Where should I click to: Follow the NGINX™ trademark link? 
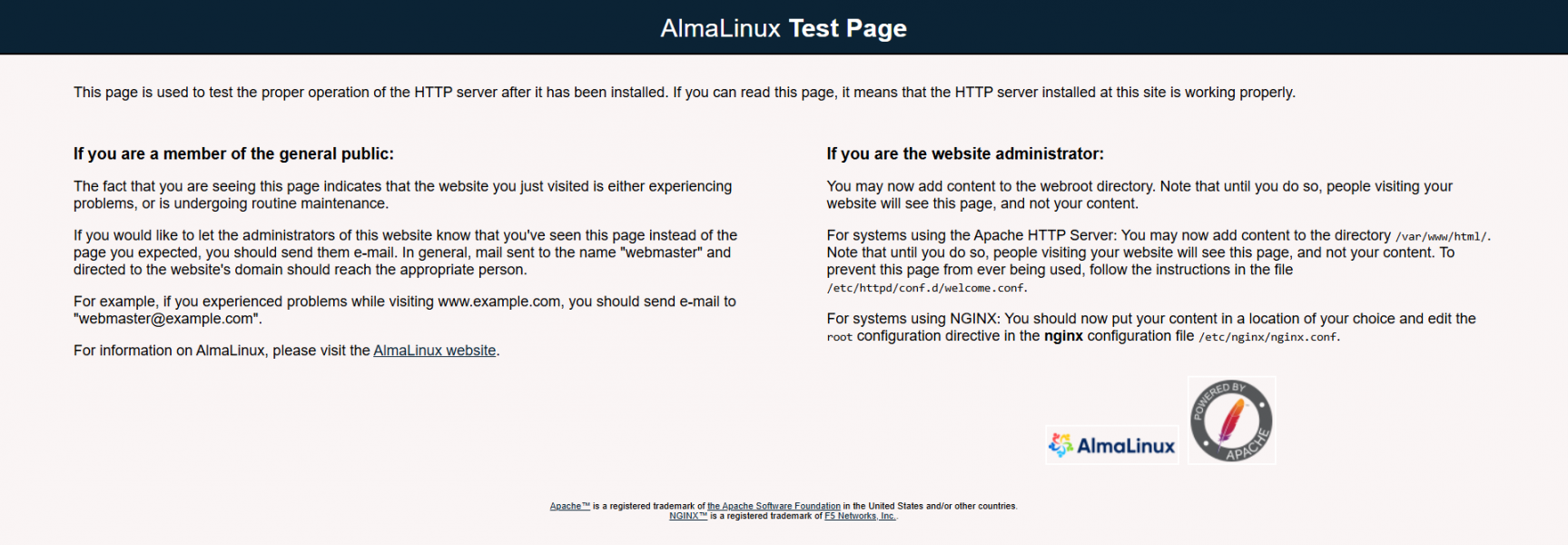pos(688,516)
